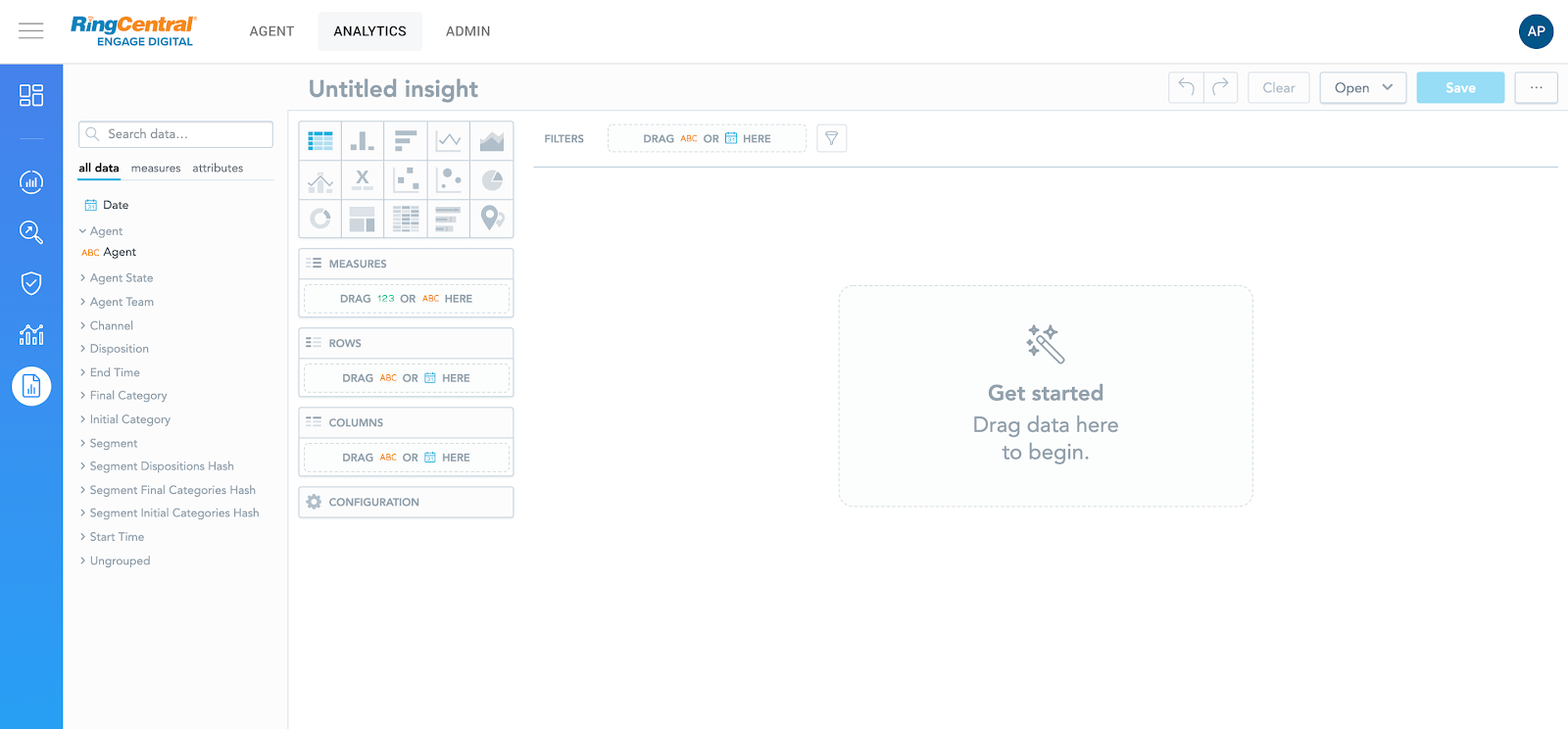The image size is (1568, 729).
Task: Select the Headline visualization
Action: (x=363, y=180)
